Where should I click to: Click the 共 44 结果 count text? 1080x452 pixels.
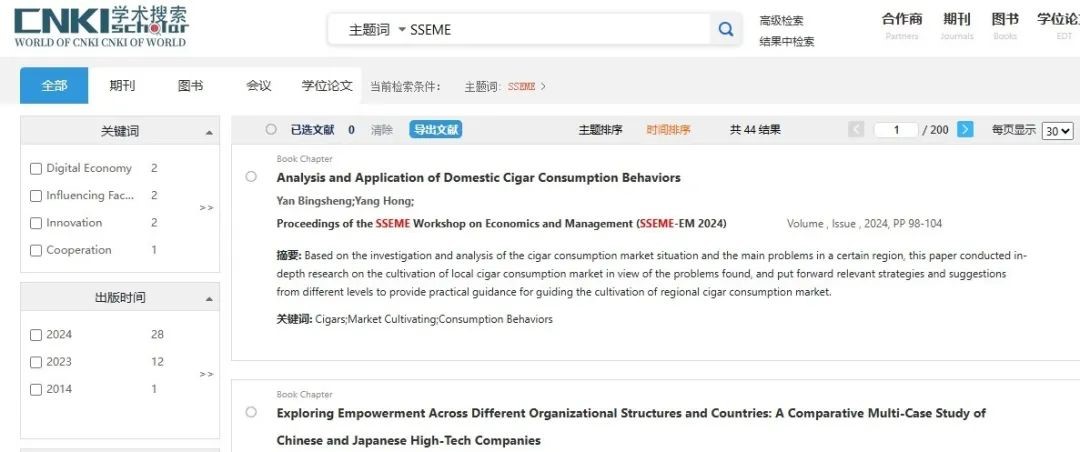point(755,130)
